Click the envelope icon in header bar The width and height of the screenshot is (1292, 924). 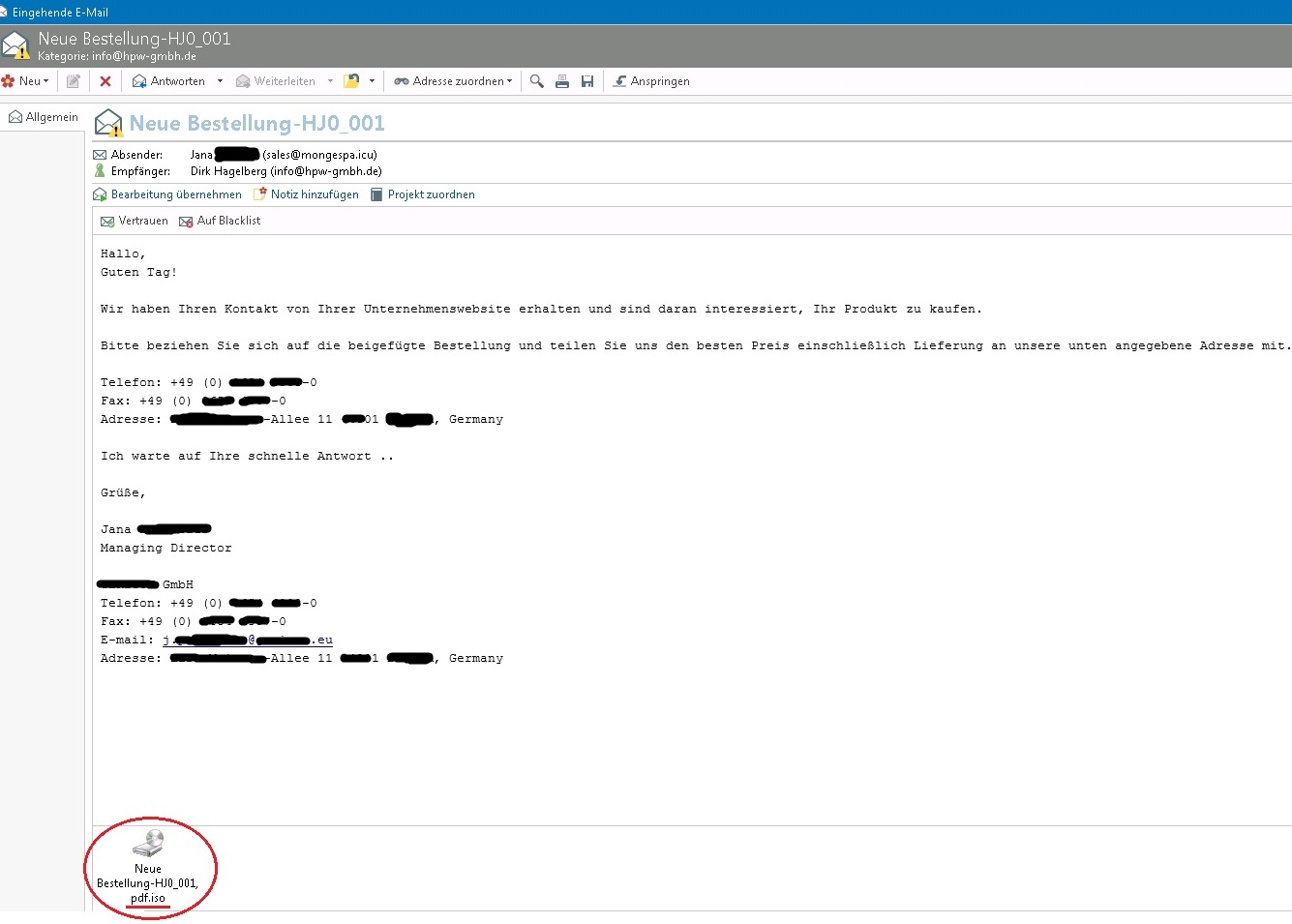(x=15, y=45)
